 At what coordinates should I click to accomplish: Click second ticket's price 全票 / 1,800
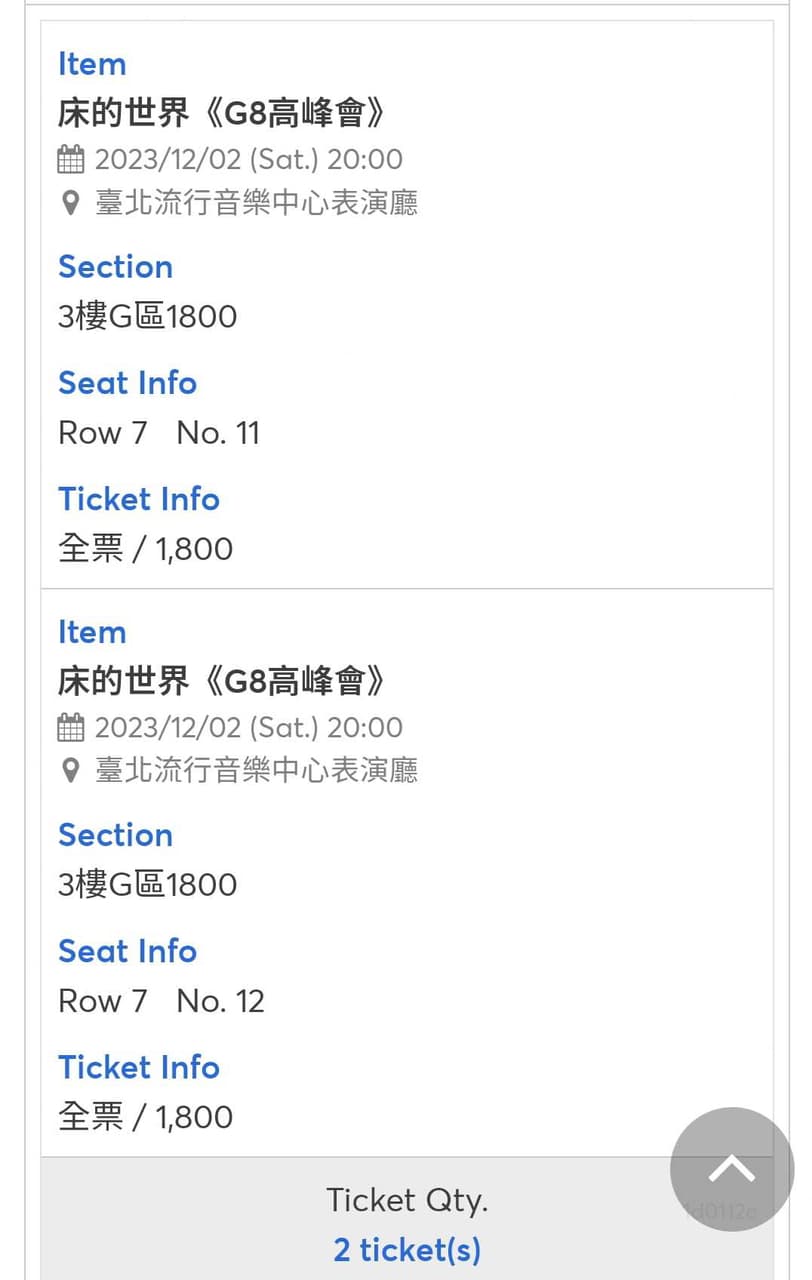click(x=145, y=1117)
